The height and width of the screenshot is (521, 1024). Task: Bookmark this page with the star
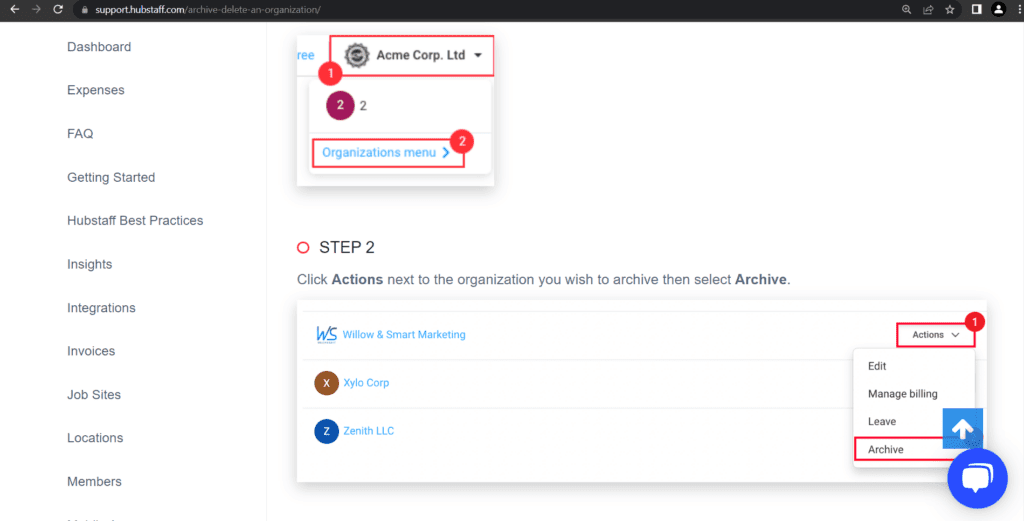(950, 10)
